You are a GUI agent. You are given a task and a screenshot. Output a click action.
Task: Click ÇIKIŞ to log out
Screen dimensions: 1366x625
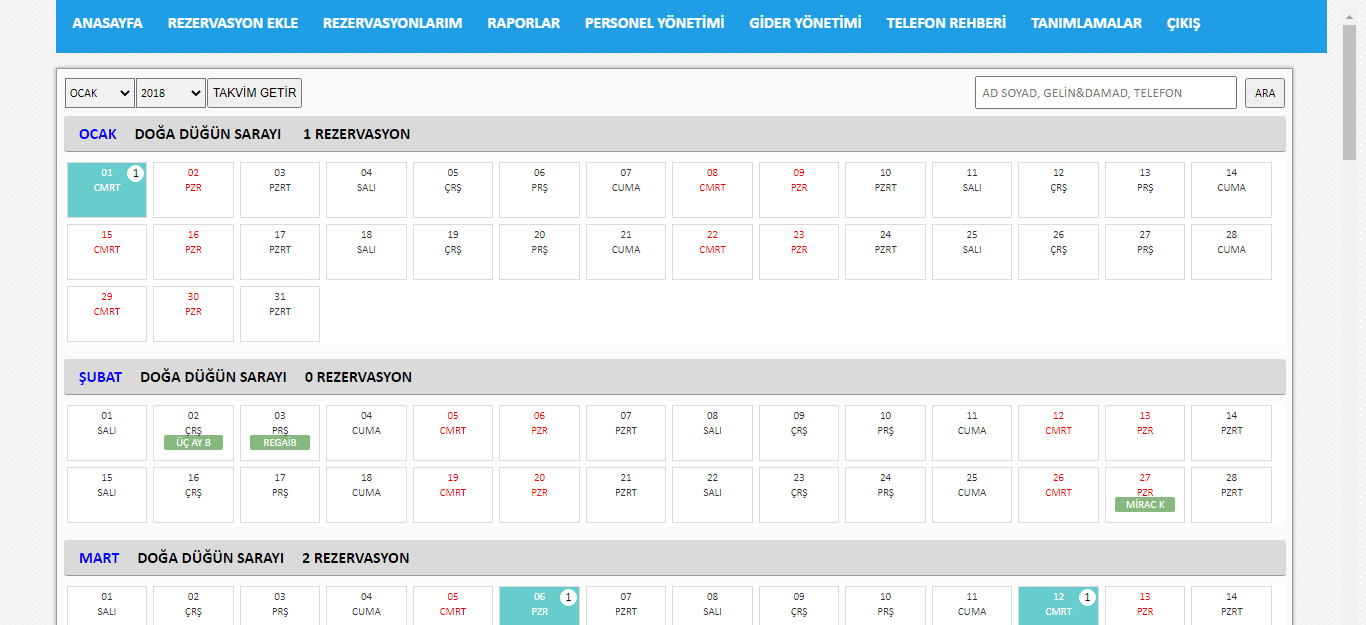(1183, 23)
